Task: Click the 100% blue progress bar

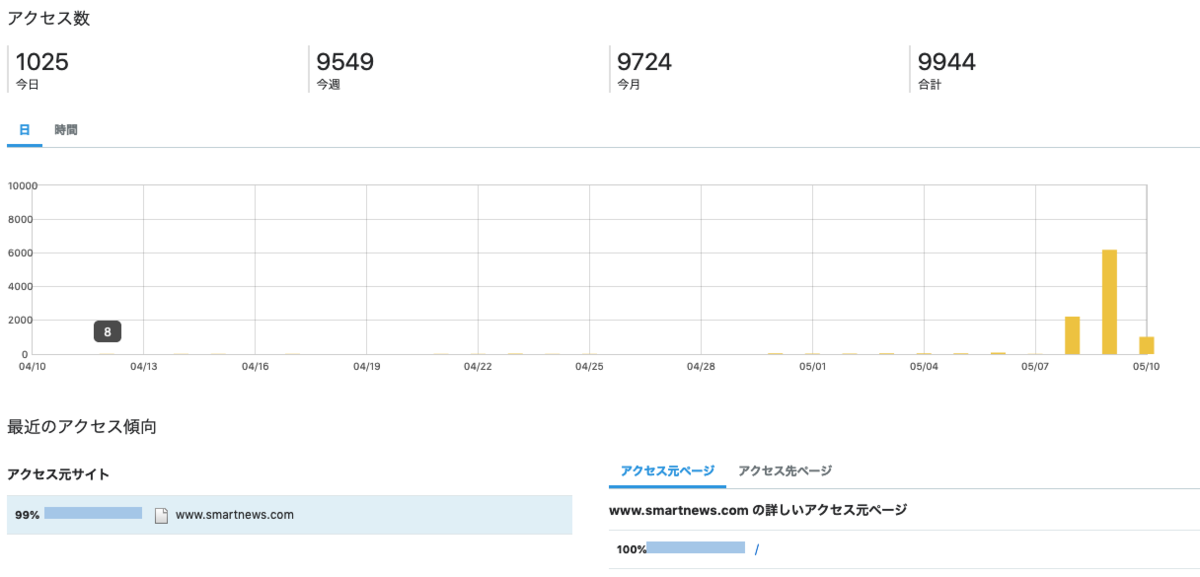Action: click(696, 548)
